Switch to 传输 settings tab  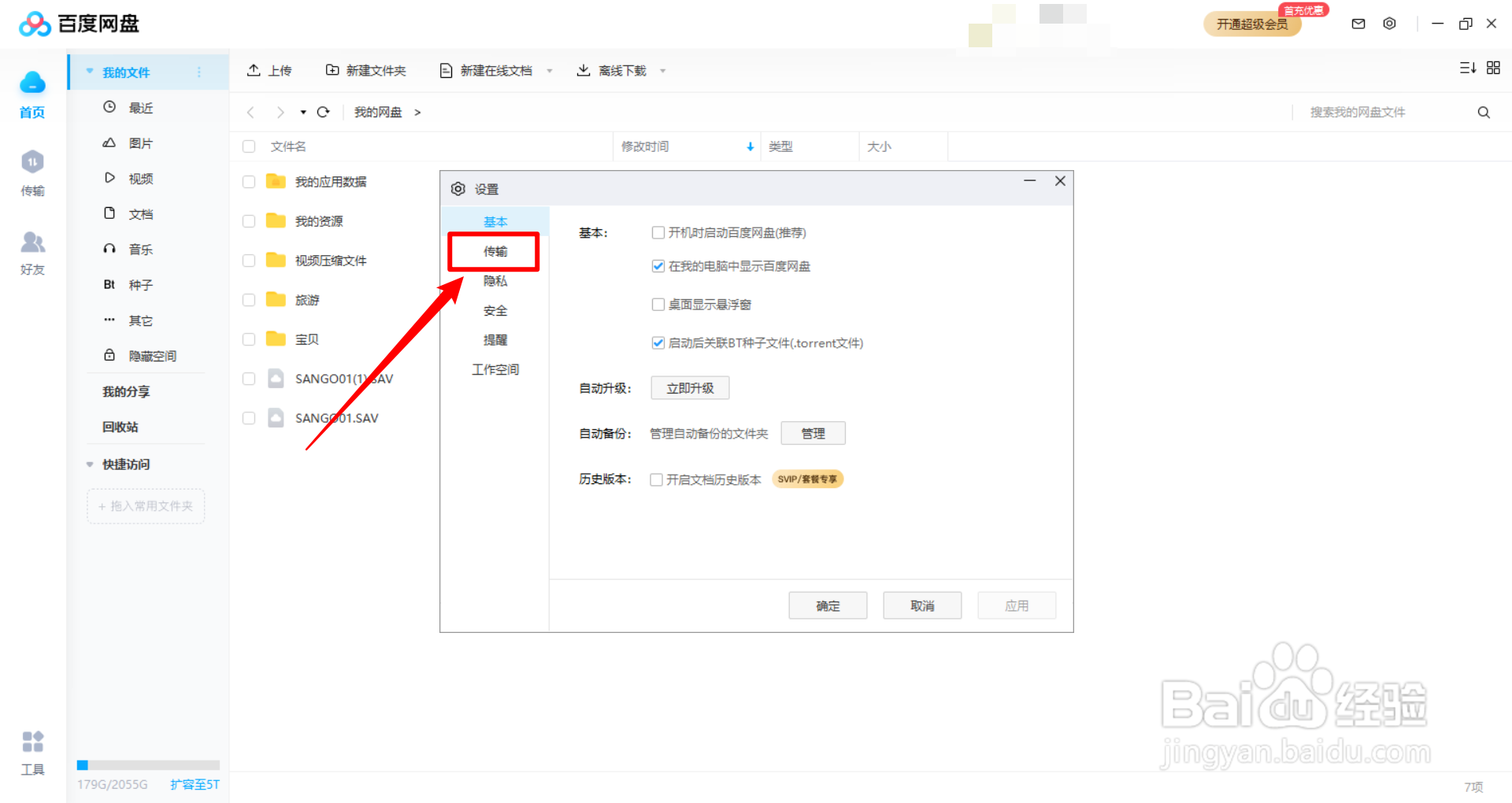495,252
